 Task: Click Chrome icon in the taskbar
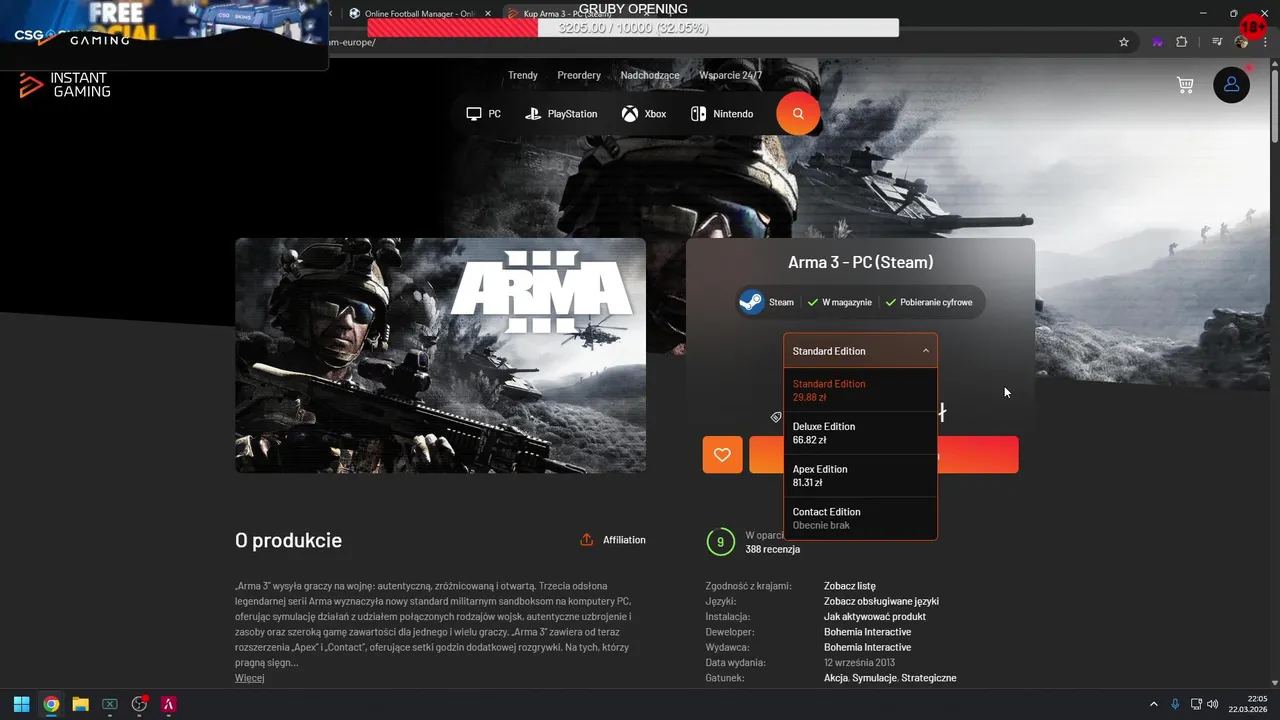(51, 704)
